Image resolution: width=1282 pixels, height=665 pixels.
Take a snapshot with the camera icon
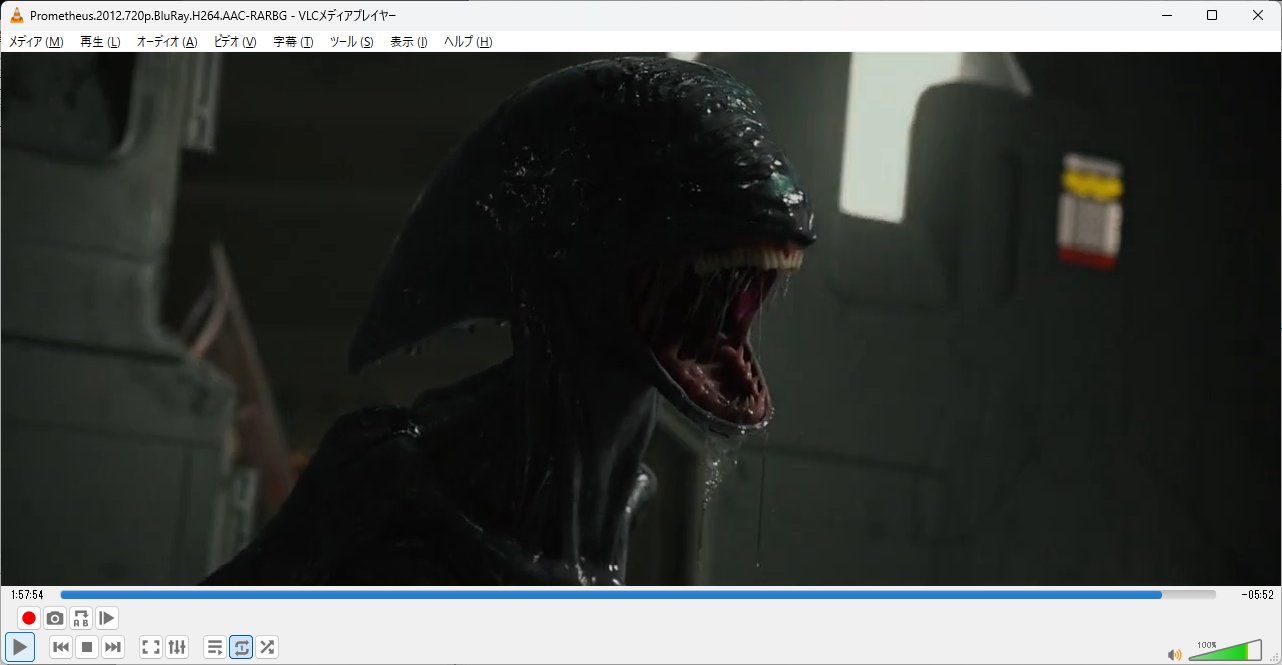tap(55, 618)
